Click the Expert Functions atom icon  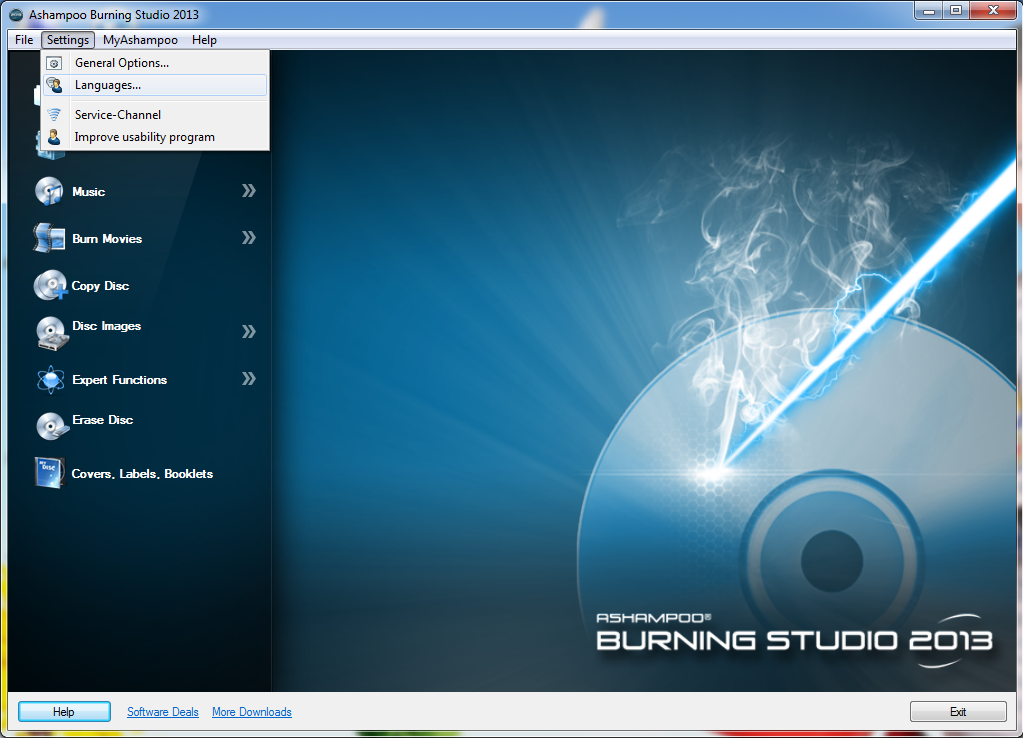click(x=50, y=379)
